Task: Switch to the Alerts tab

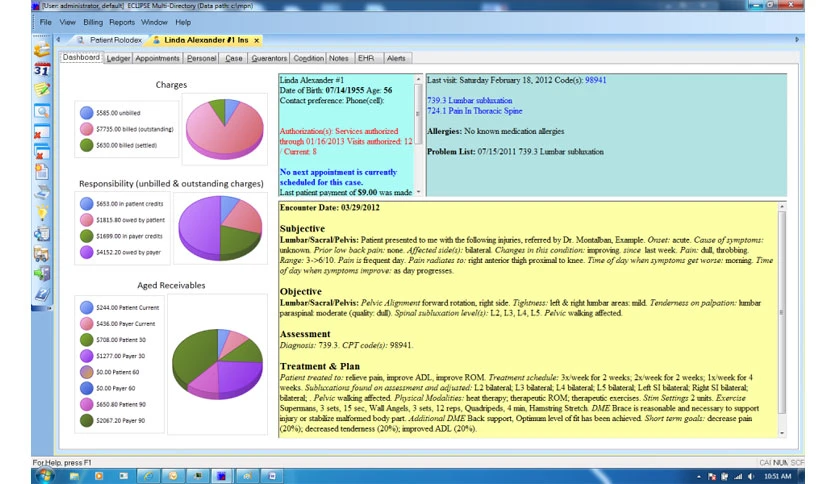Action: click(396, 58)
